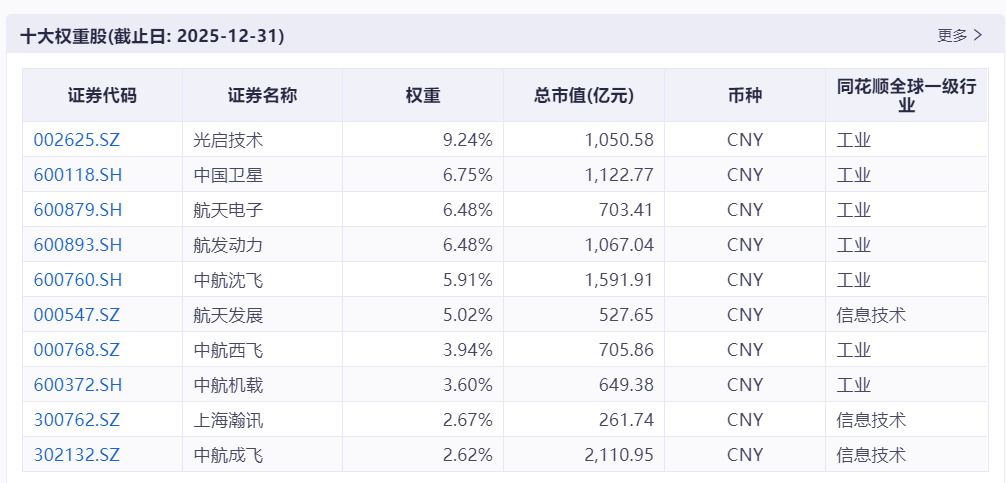Click stock code 000768.SZ

point(76,350)
